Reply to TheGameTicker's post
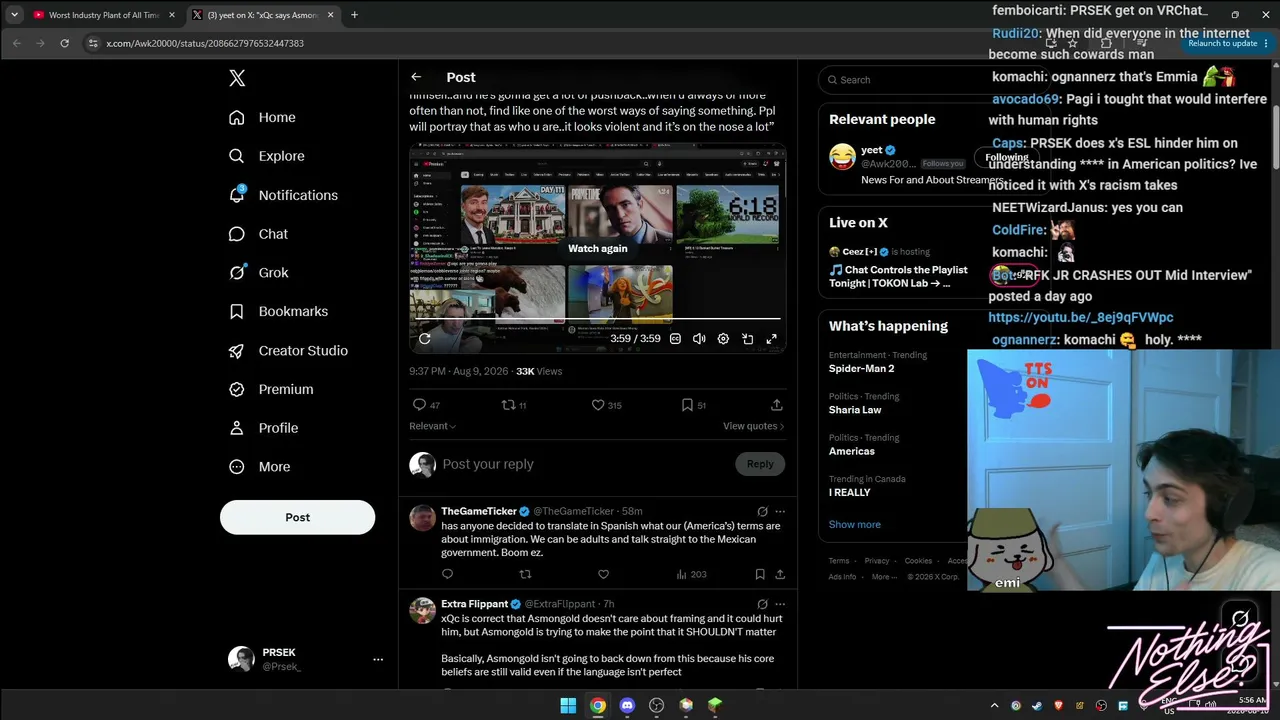Image resolution: width=1280 pixels, height=720 pixels. [447, 574]
